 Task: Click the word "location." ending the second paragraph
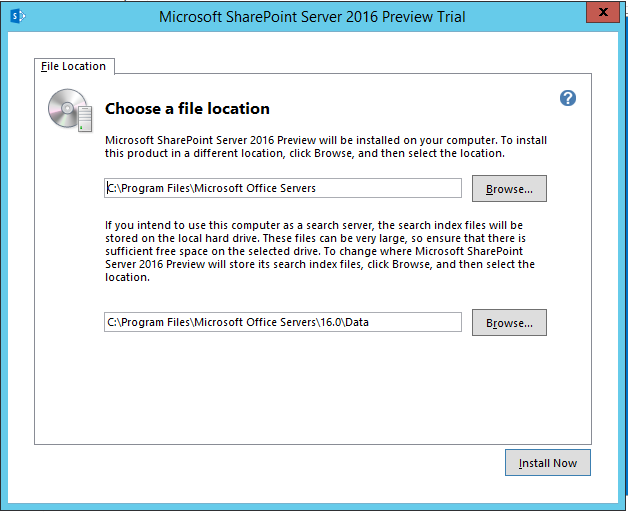point(127,277)
